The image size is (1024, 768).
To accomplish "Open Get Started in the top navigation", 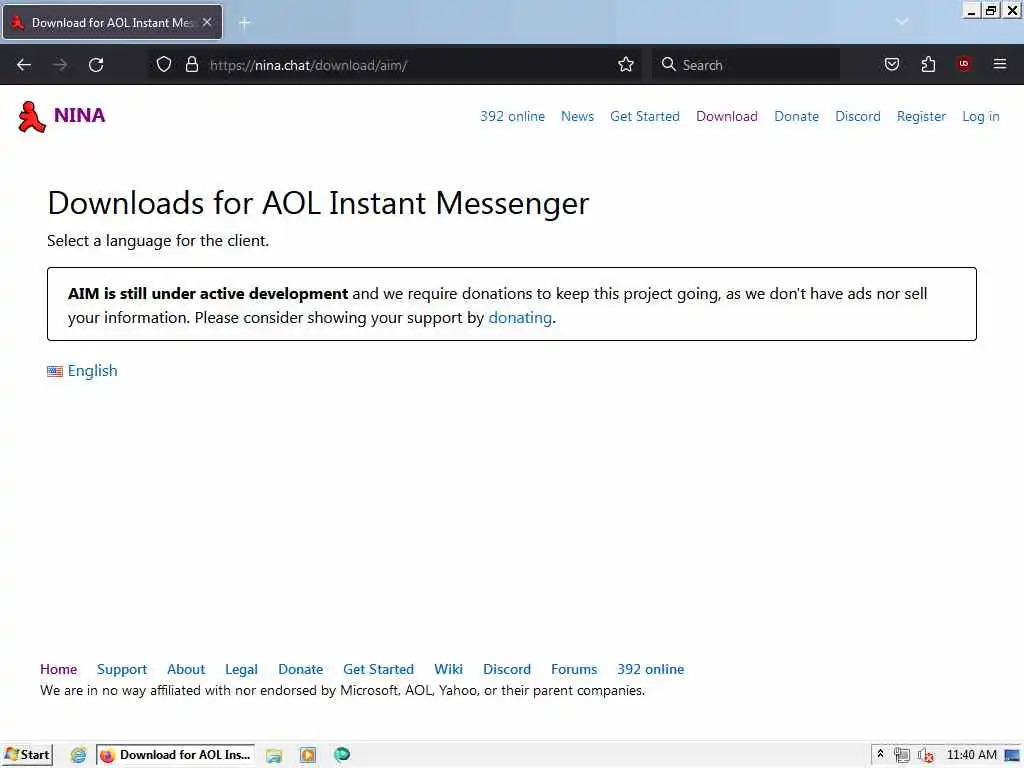I will point(645,116).
